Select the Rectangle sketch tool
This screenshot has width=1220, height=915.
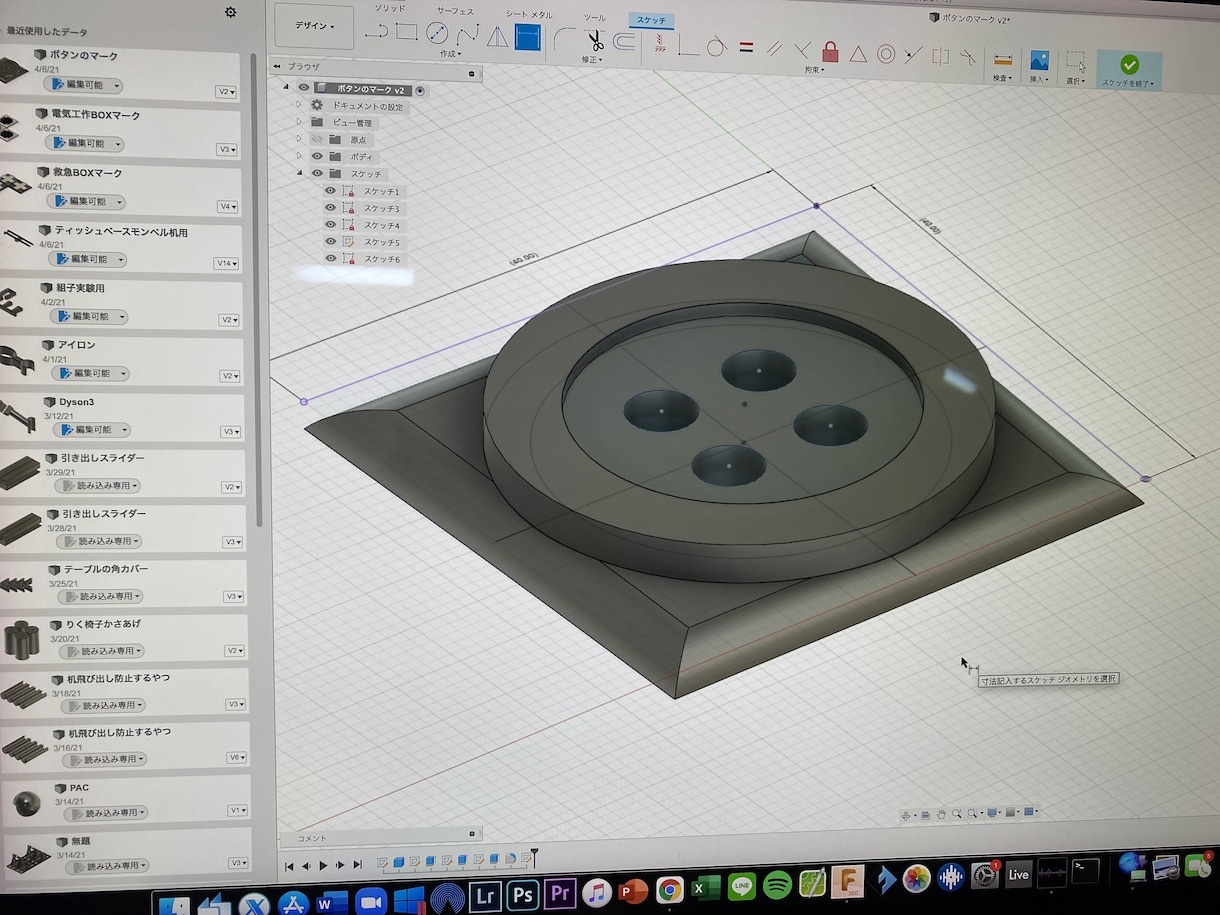point(406,32)
